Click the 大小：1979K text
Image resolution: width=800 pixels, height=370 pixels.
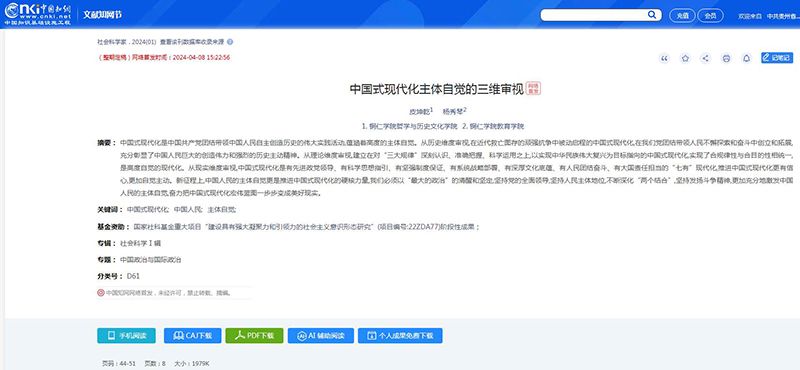[x=192, y=363]
